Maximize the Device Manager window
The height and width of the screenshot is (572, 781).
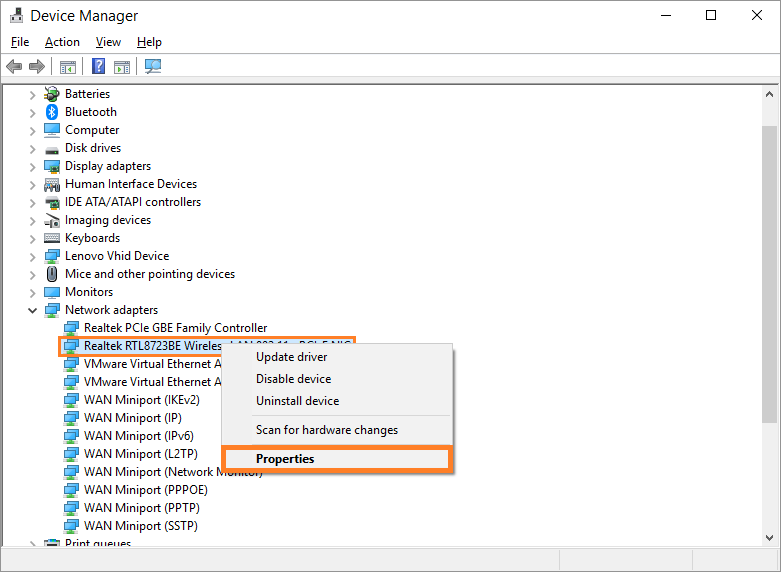click(x=711, y=15)
